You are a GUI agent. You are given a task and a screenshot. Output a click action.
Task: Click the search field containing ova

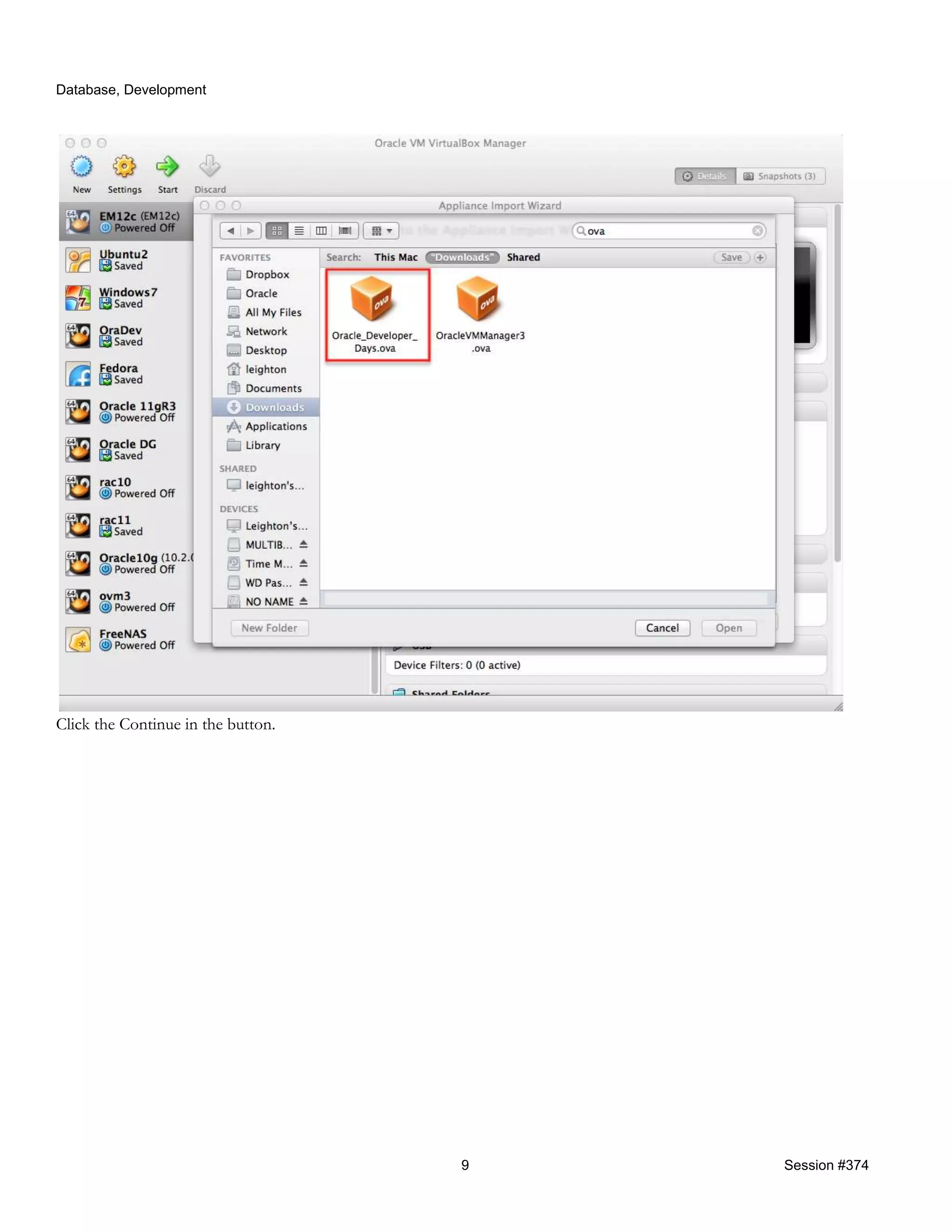click(x=668, y=231)
